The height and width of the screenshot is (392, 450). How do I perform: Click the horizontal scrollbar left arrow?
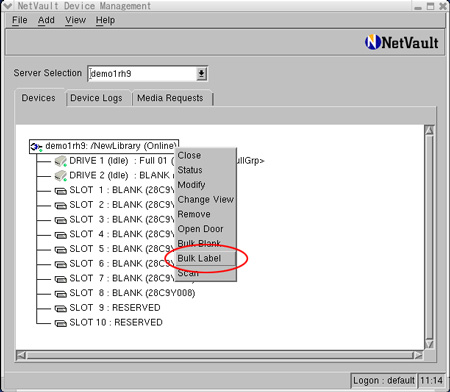tap(21, 355)
